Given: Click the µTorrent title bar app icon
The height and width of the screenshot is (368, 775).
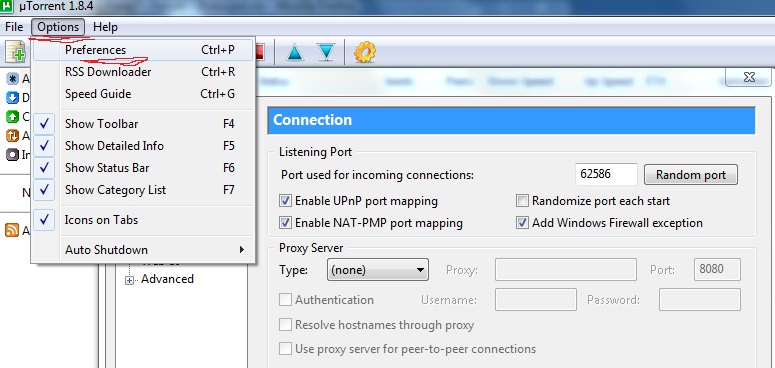Looking at the screenshot, I should click(7, 7).
